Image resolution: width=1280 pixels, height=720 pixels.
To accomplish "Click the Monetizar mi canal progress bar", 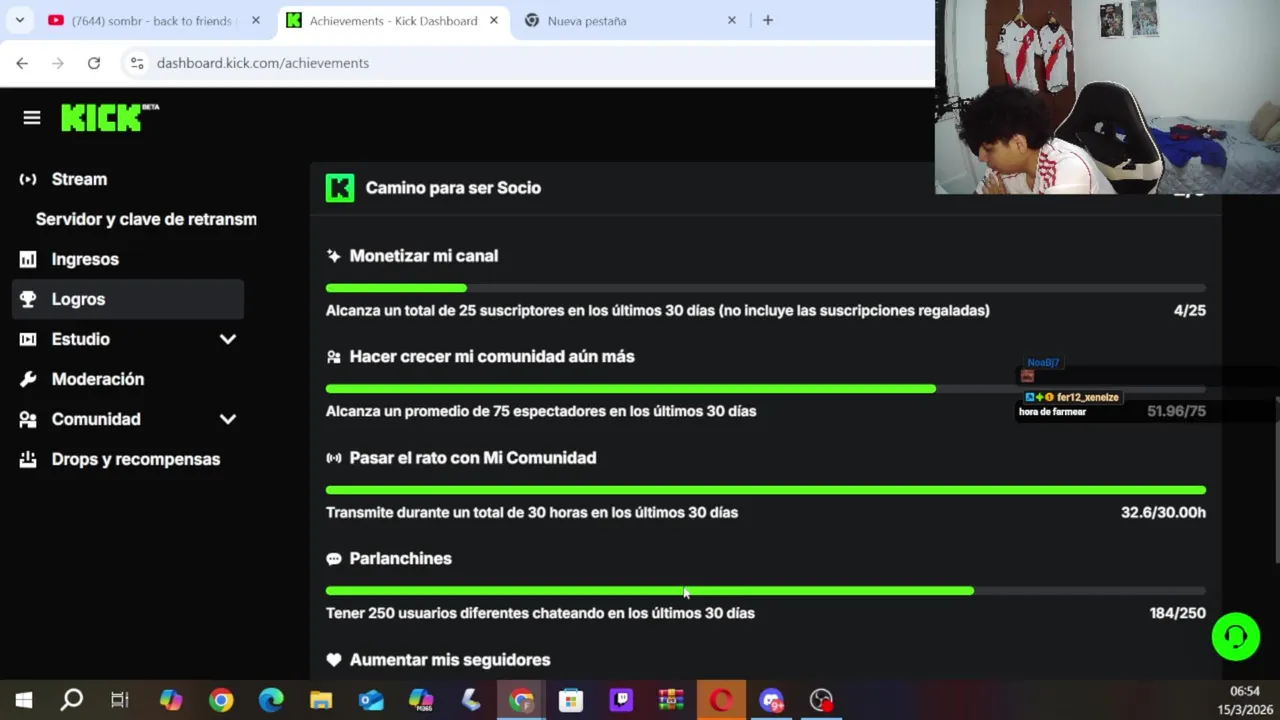I will [766, 288].
